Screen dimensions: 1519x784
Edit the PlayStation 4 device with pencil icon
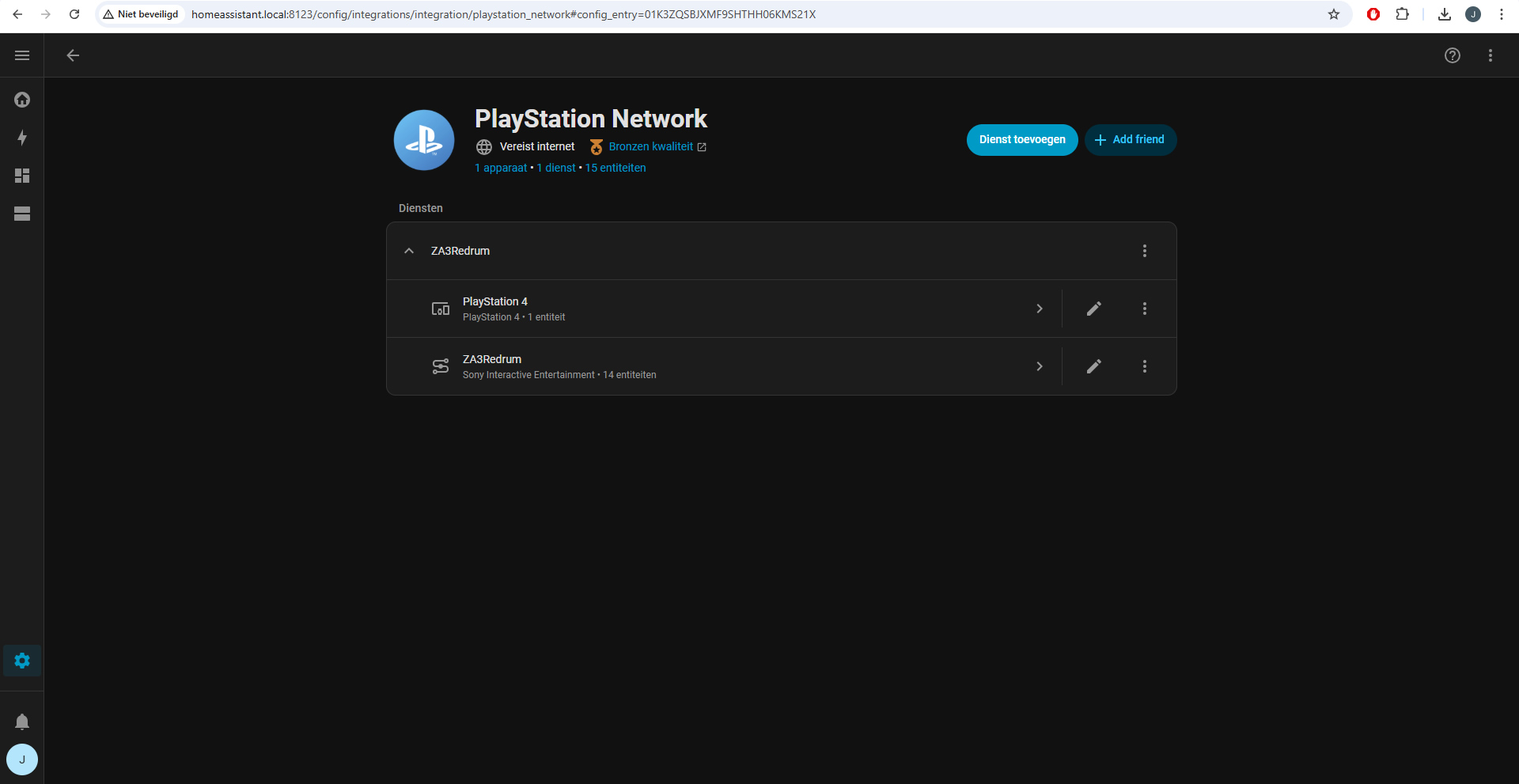[x=1093, y=309]
